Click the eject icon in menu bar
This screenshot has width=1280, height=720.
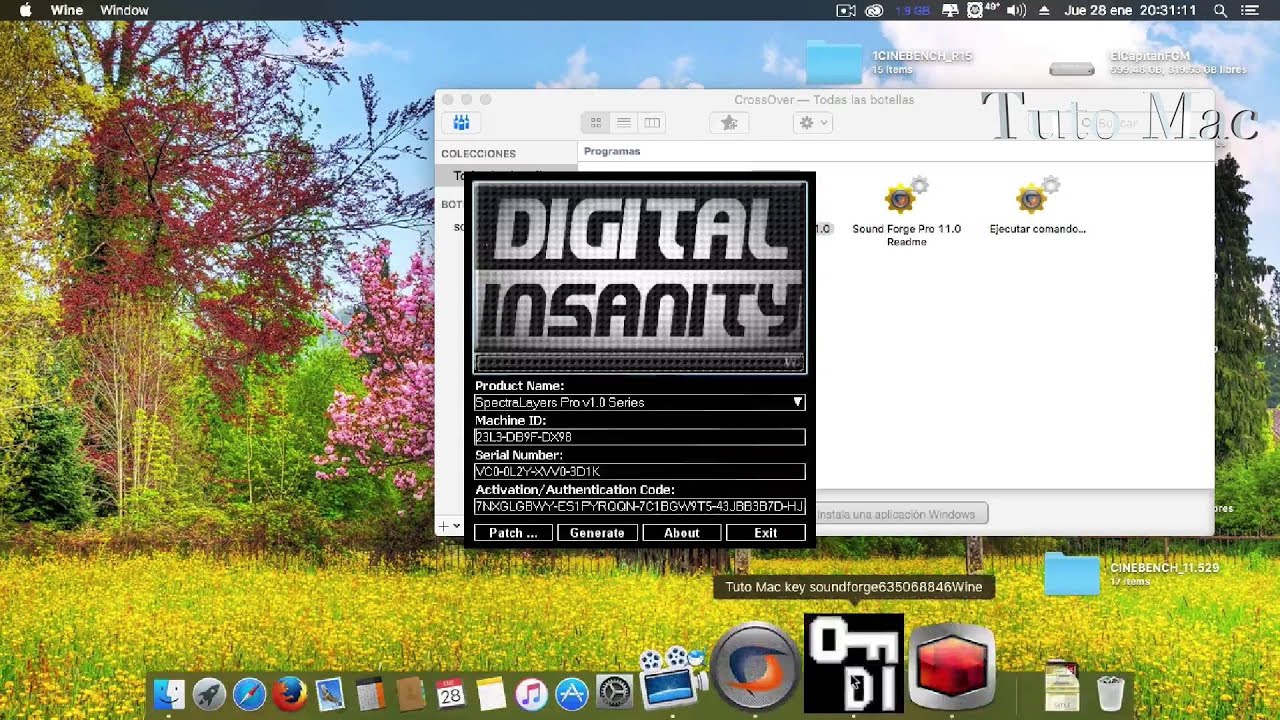(x=1044, y=10)
